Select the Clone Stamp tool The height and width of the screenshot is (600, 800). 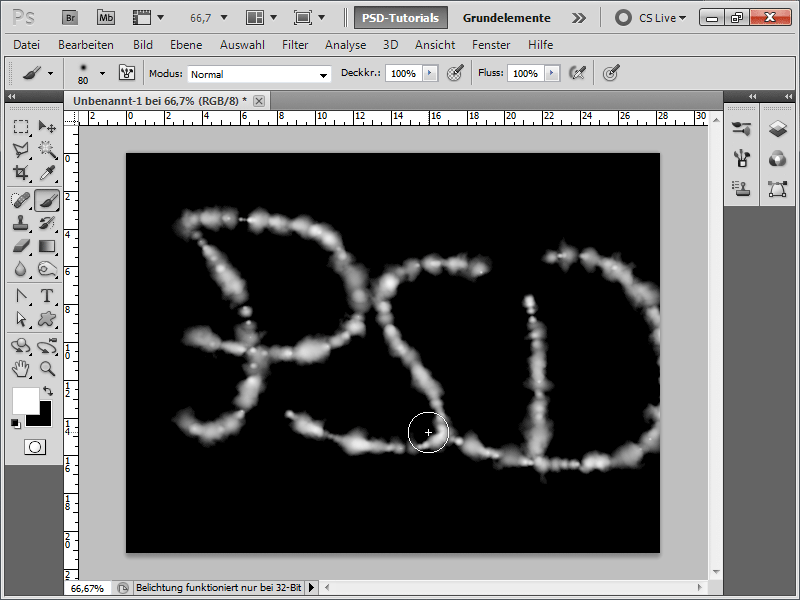(x=21, y=223)
